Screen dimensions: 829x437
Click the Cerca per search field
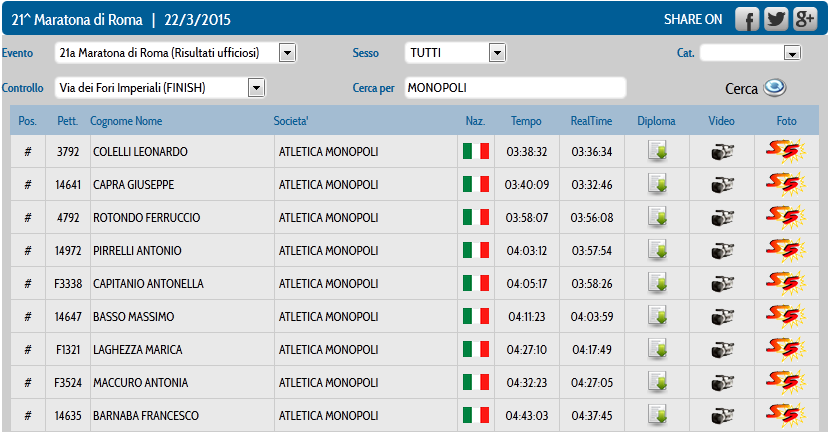tap(515, 88)
